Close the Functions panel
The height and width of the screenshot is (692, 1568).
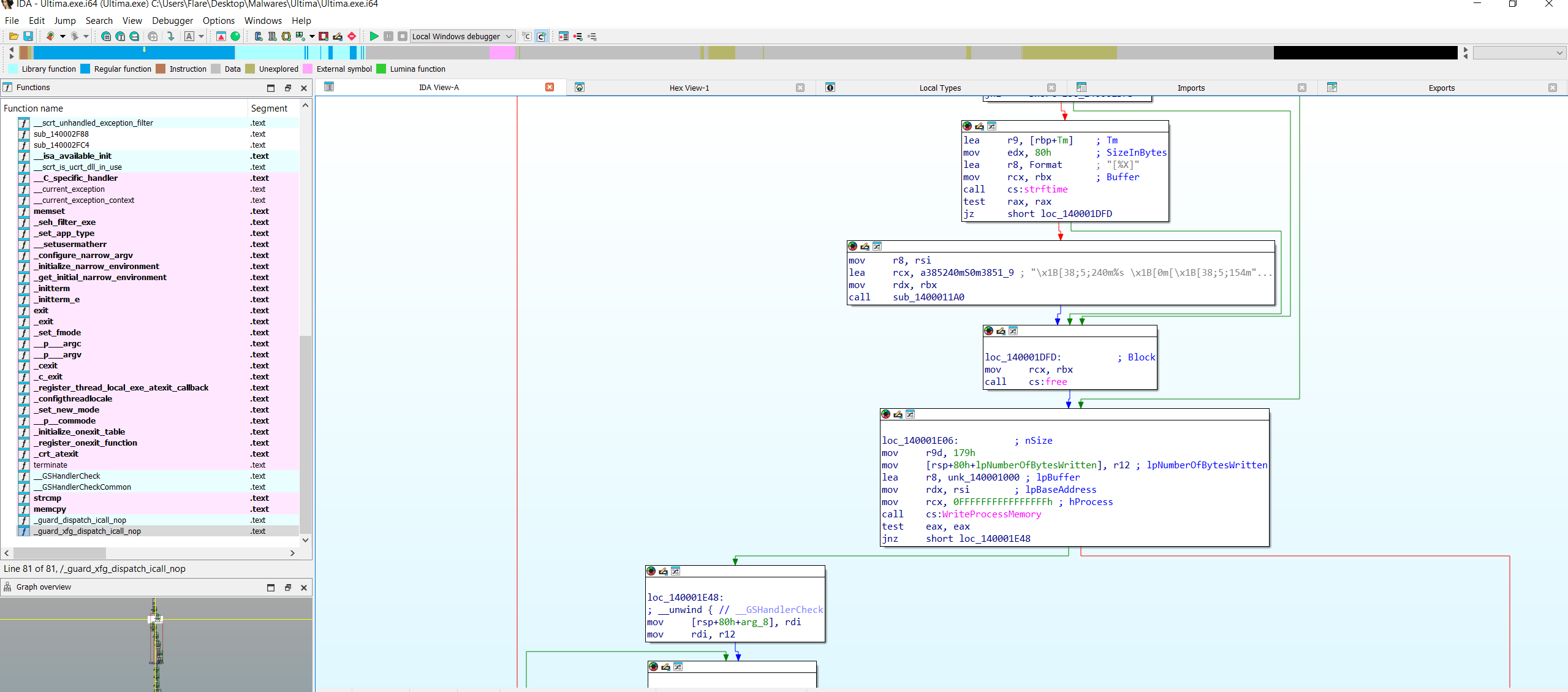(x=304, y=88)
